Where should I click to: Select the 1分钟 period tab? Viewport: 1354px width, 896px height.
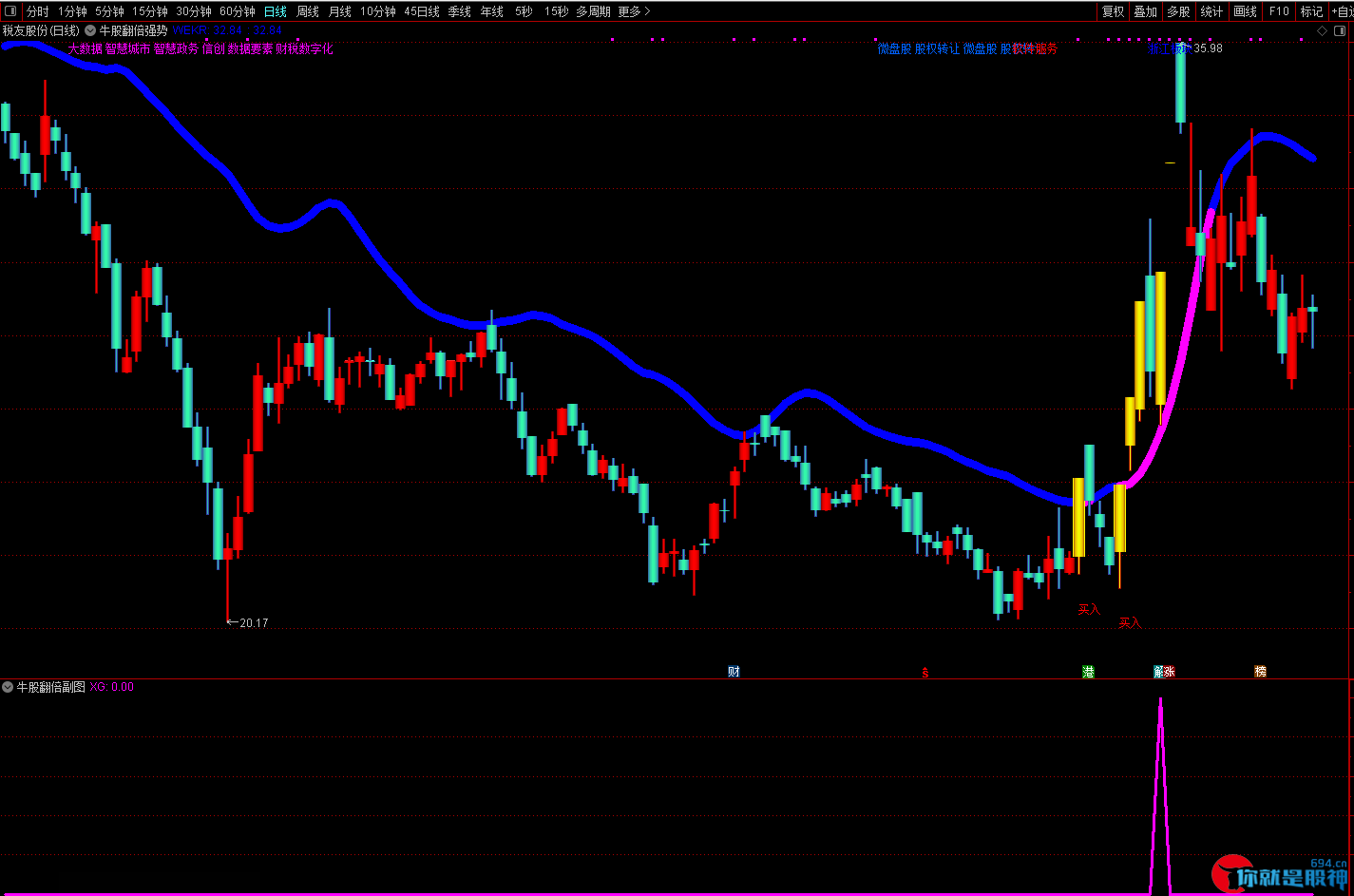72,11
